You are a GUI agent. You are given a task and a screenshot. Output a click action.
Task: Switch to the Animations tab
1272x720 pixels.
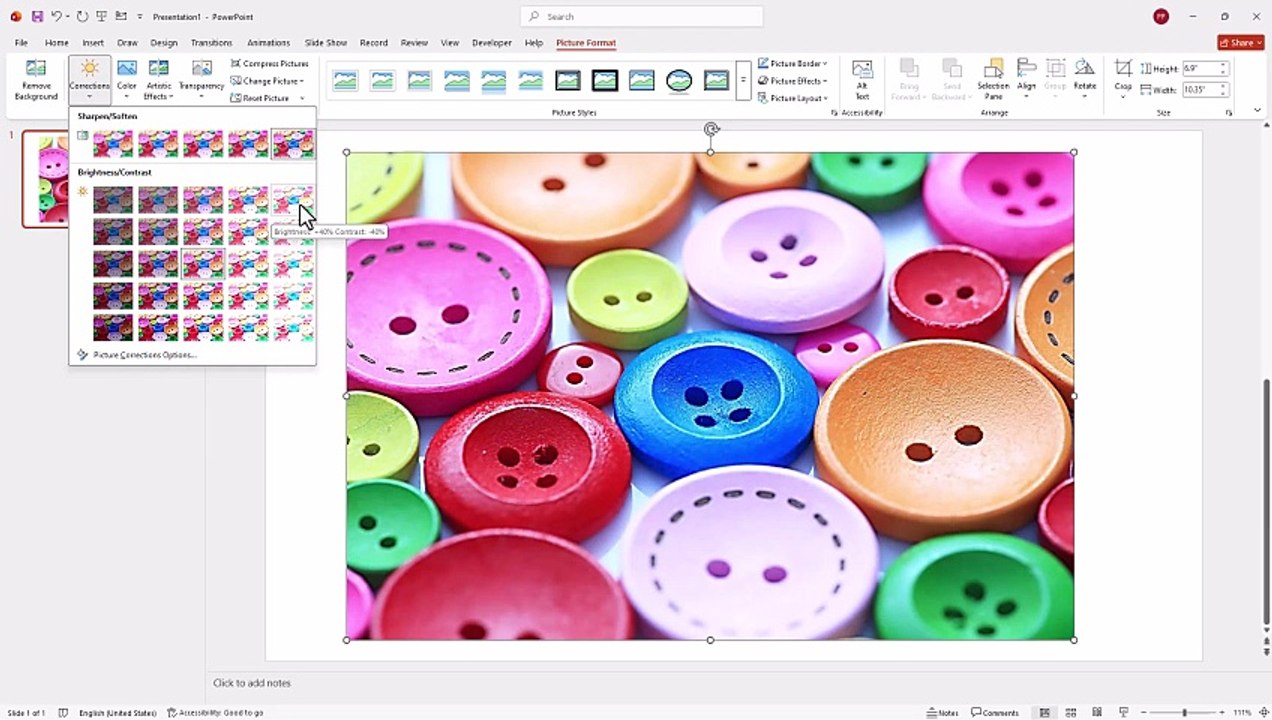coord(268,43)
